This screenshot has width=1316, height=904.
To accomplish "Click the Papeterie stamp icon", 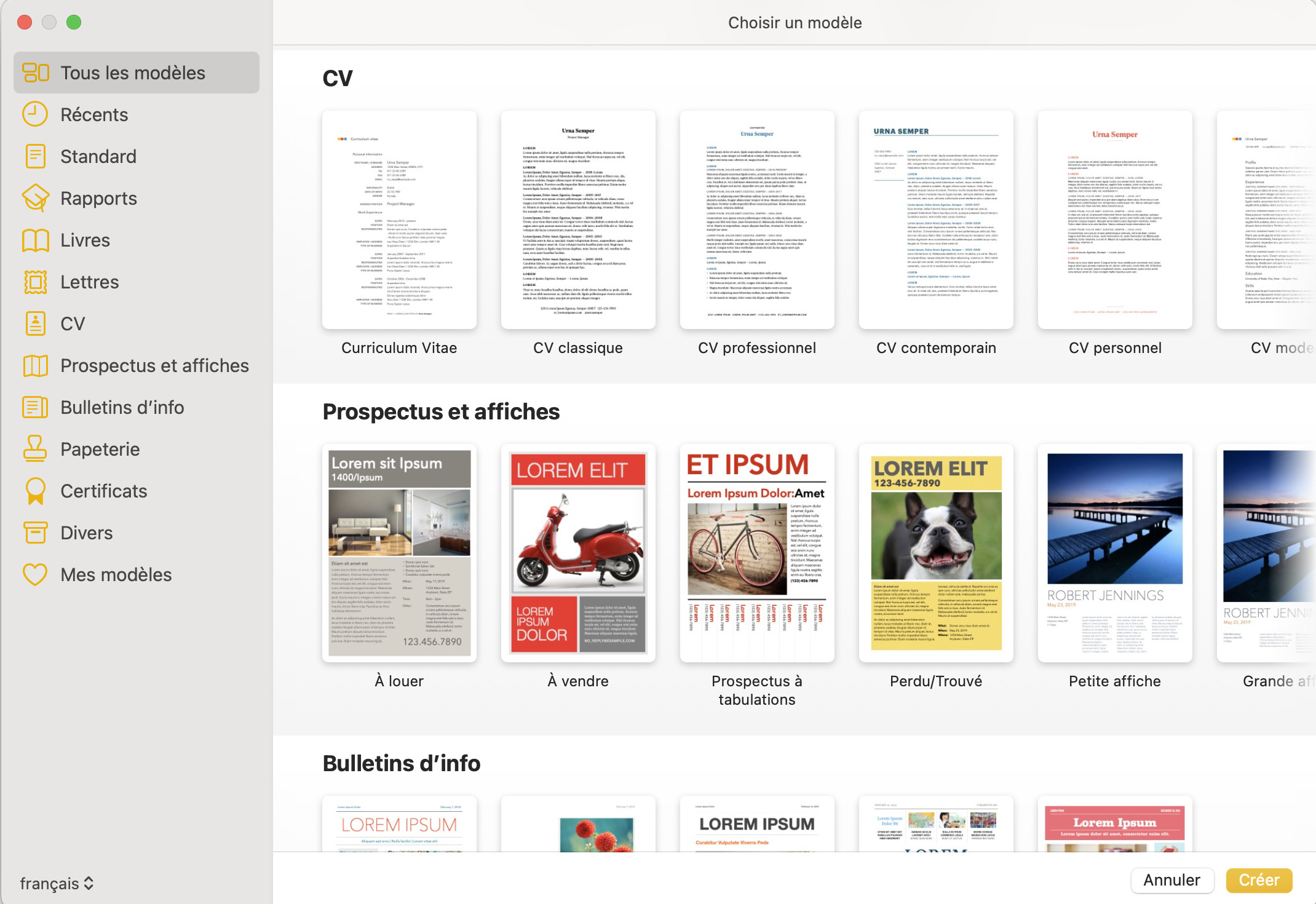I will pyautogui.click(x=35, y=449).
